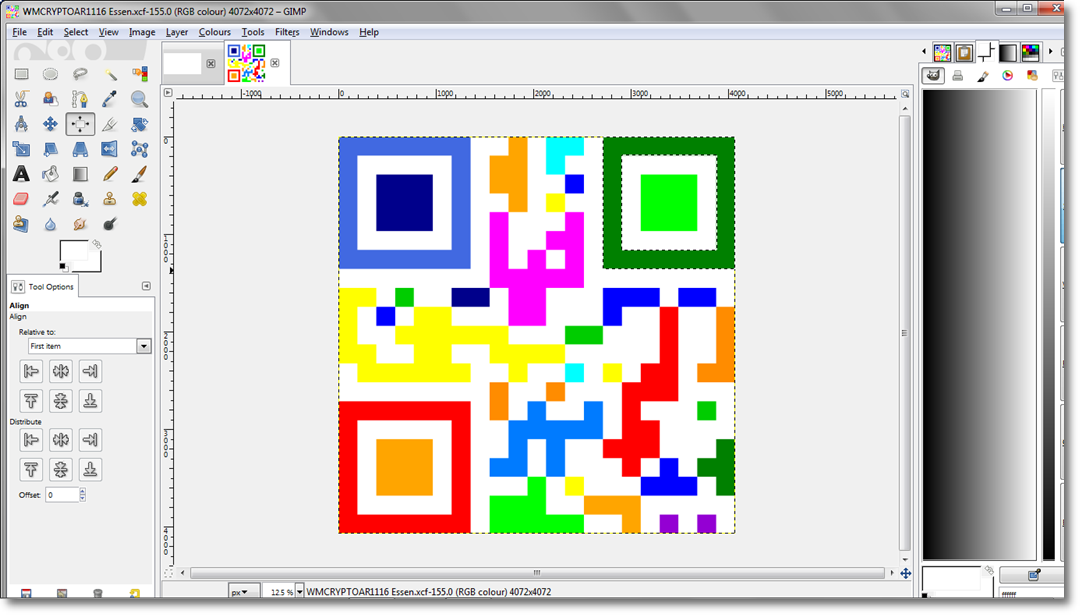Viewport: 1080px width, 615px height.
Task: Select the Text tool
Action: click(21, 174)
